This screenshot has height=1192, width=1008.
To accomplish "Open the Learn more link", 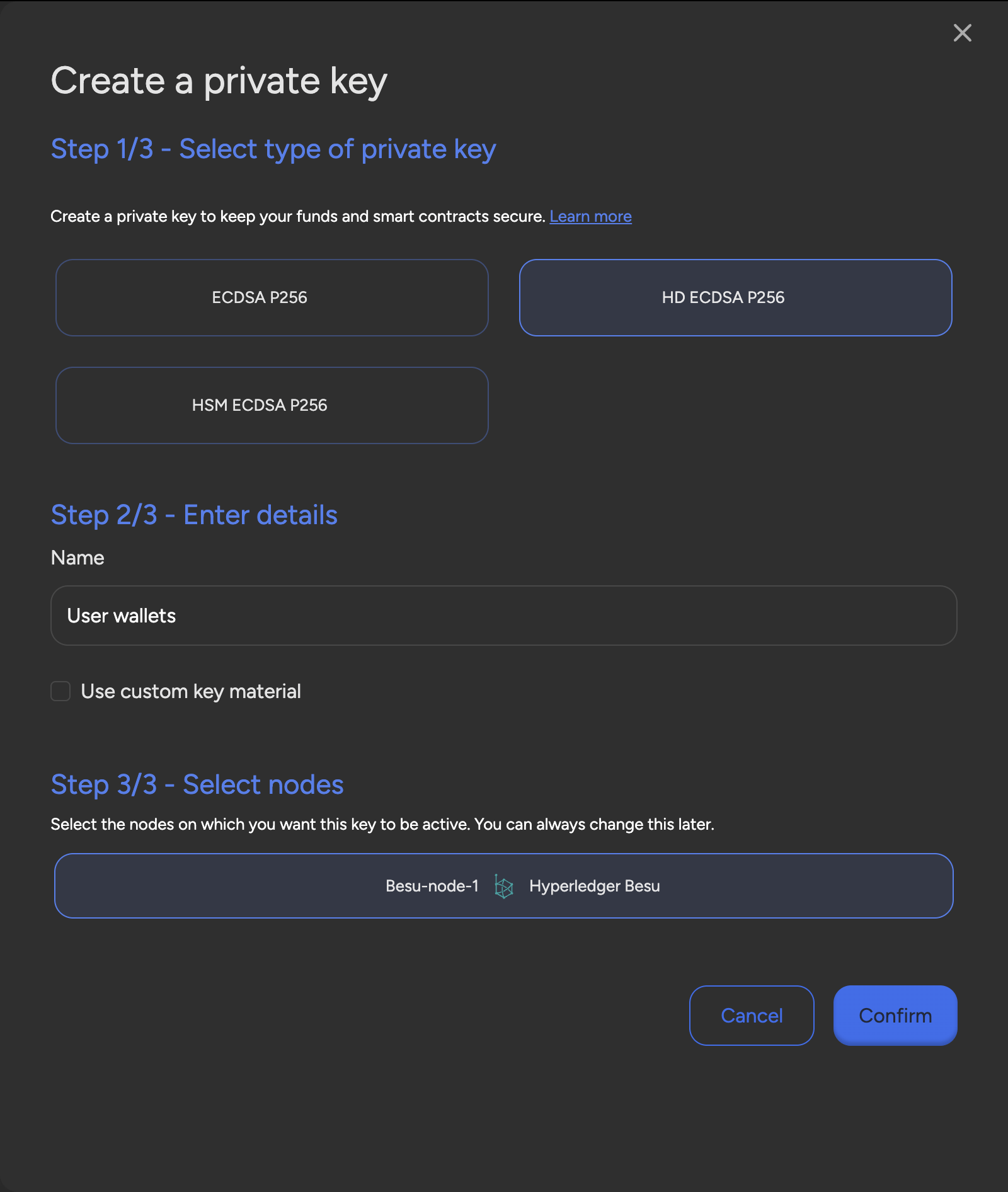I will point(590,216).
